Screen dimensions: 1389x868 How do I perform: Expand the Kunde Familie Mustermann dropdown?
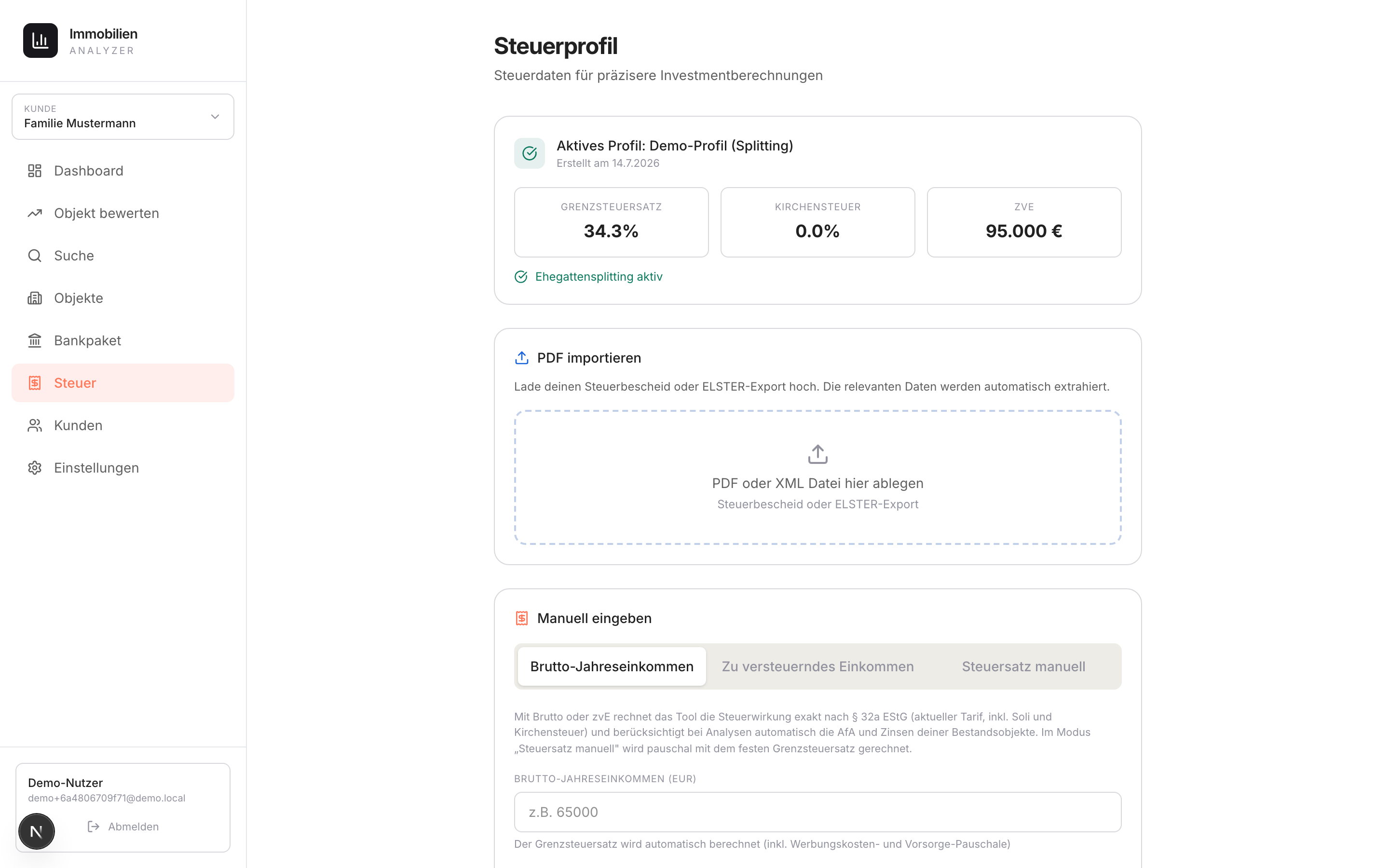tap(123, 117)
